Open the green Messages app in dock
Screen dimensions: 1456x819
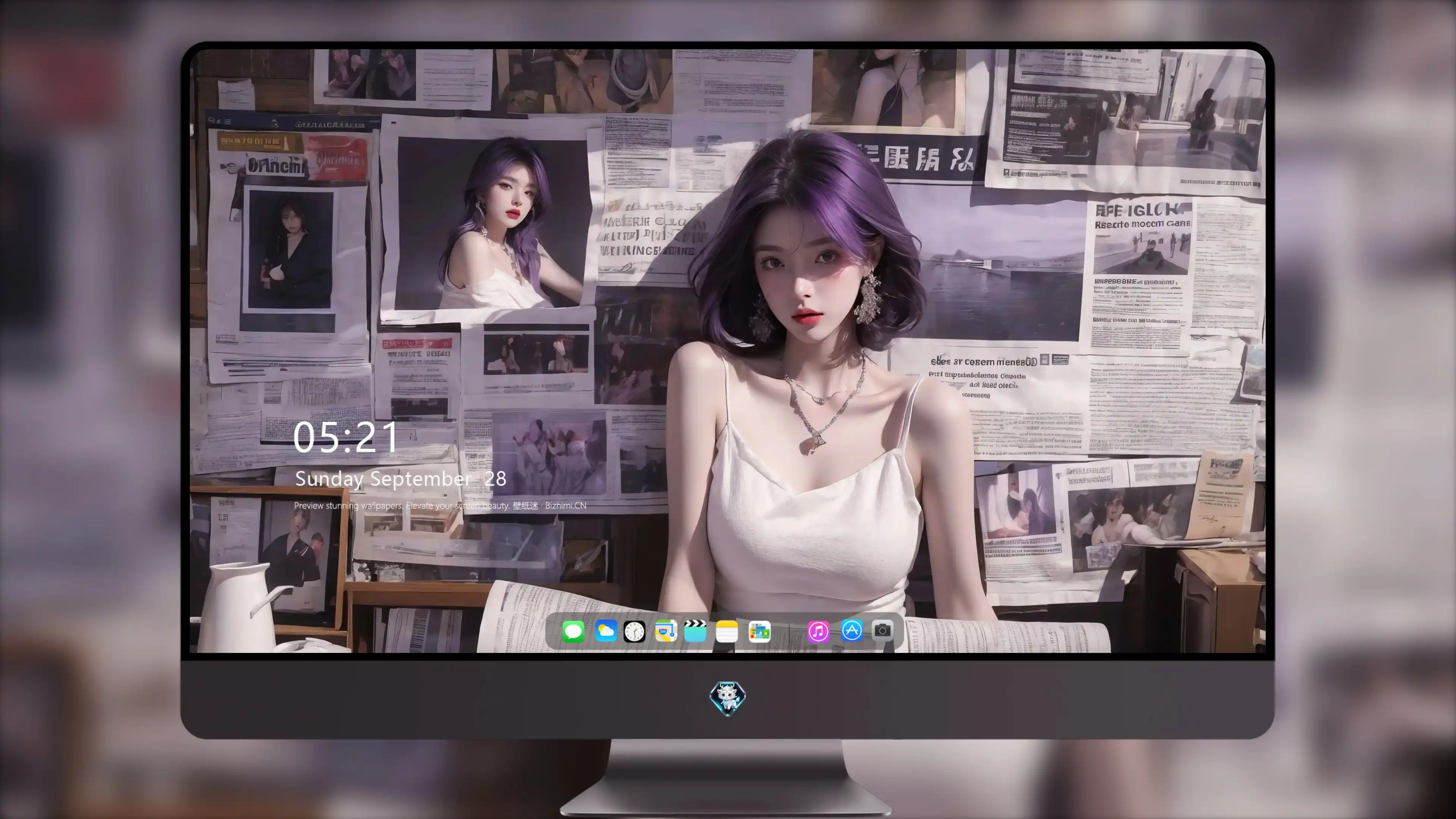(573, 631)
